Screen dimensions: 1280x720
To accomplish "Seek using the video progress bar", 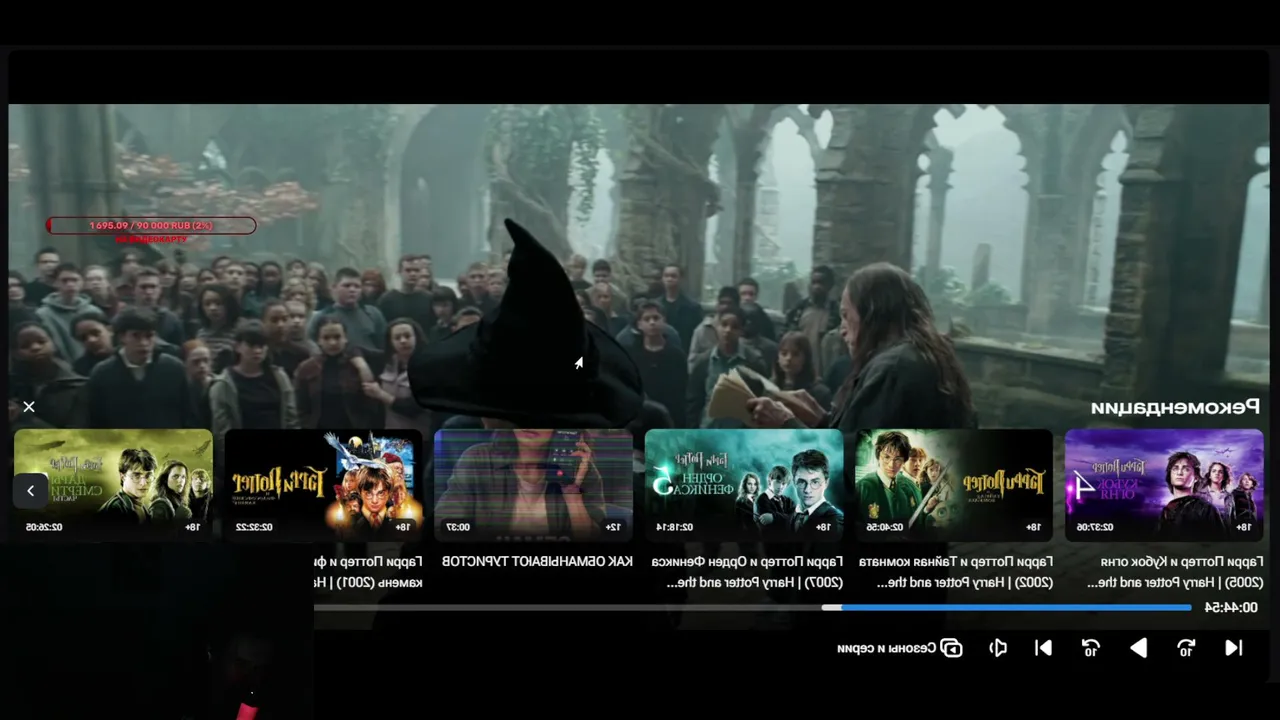I will click(x=753, y=607).
